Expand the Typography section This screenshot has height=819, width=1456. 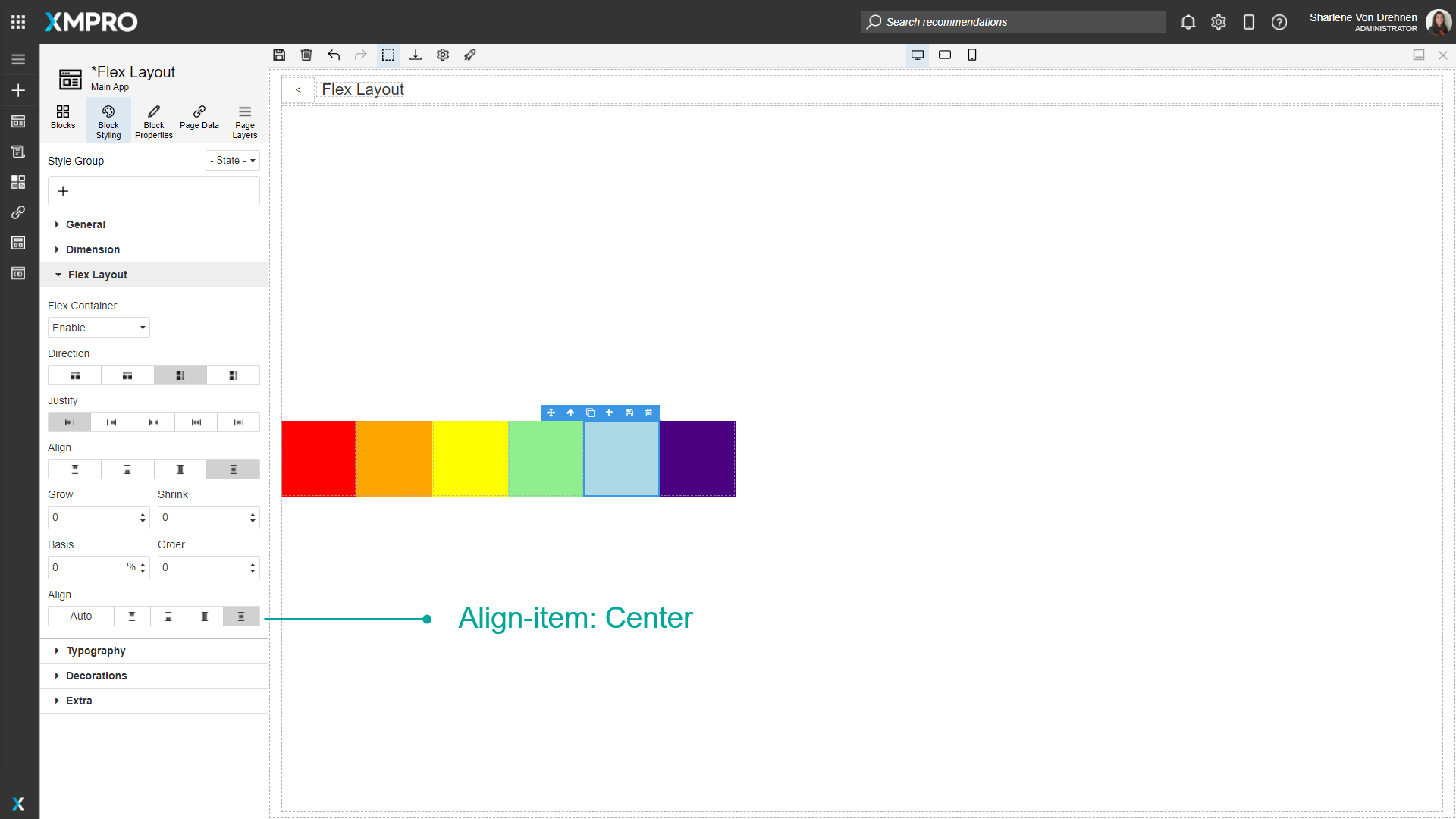click(96, 651)
